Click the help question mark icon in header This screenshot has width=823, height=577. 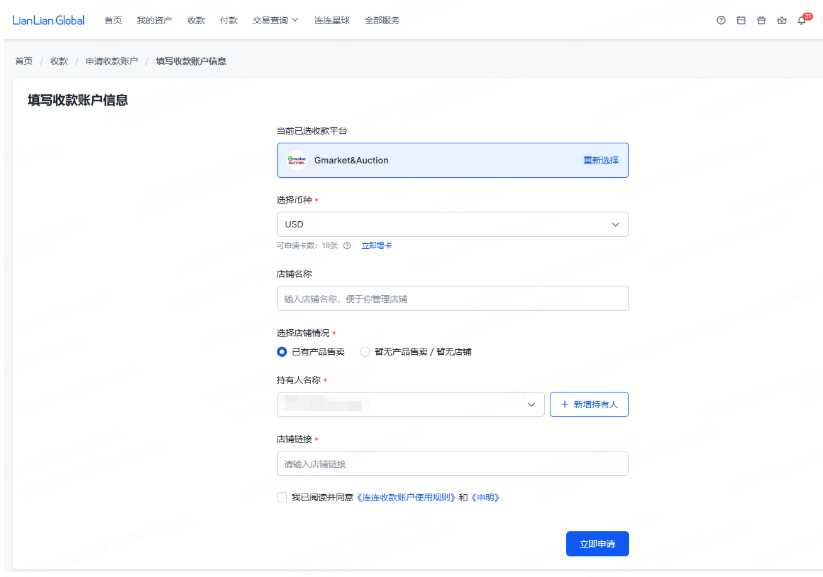(720, 21)
